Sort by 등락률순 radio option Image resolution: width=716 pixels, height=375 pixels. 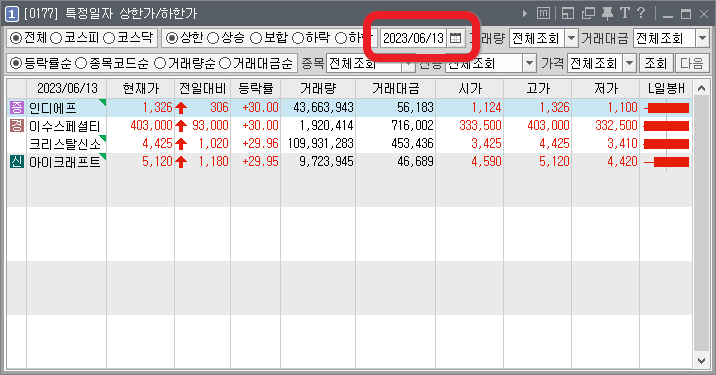coord(16,63)
